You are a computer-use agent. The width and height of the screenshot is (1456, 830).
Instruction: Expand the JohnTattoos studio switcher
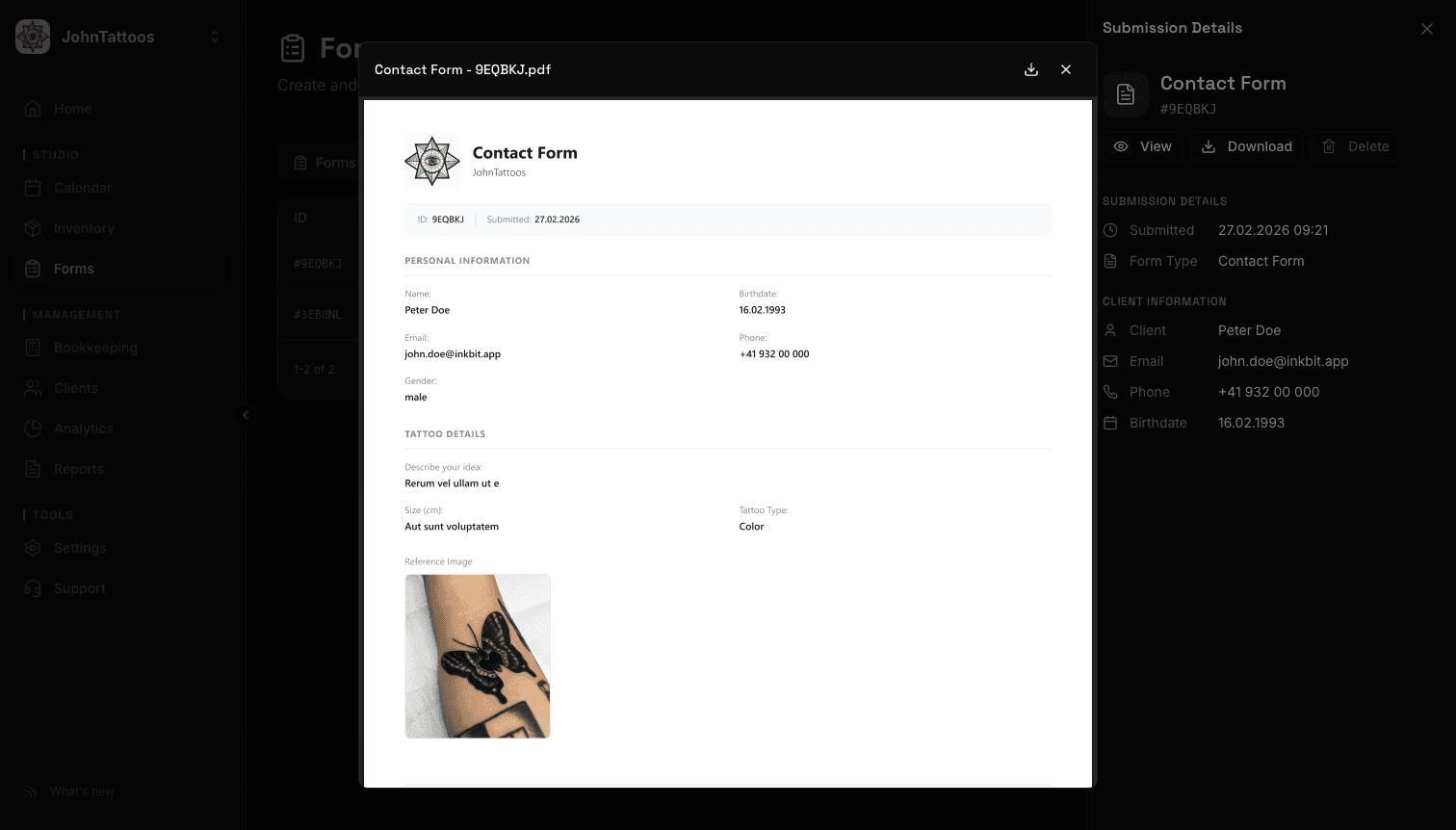point(214,37)
